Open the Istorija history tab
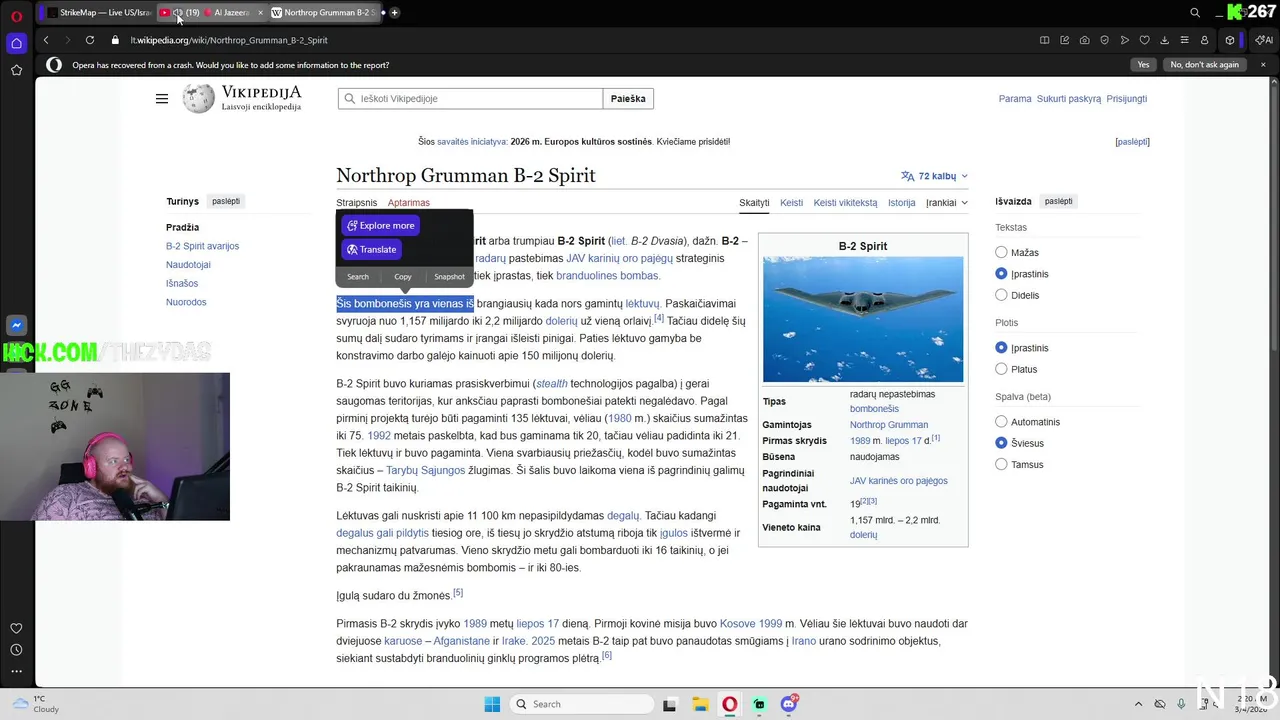 click(901, 203)
